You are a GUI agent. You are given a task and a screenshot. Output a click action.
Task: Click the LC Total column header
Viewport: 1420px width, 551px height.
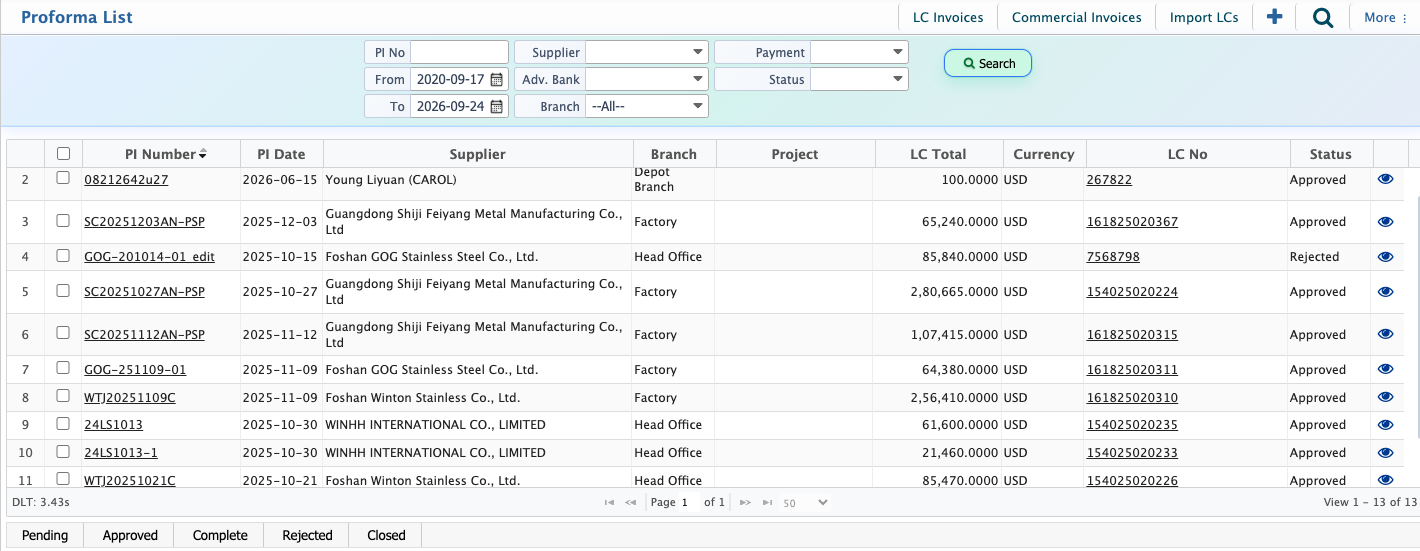938,154
